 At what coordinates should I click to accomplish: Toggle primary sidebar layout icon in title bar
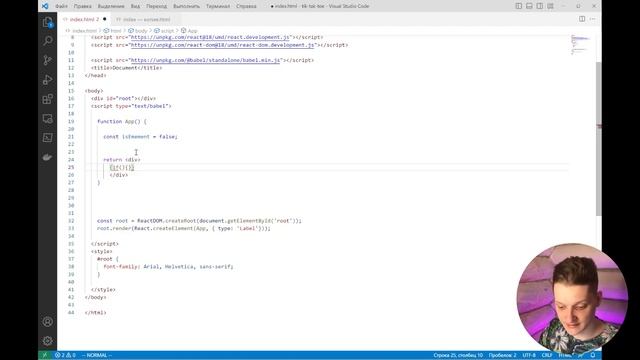pyautogui.click(x=518, y=6)
